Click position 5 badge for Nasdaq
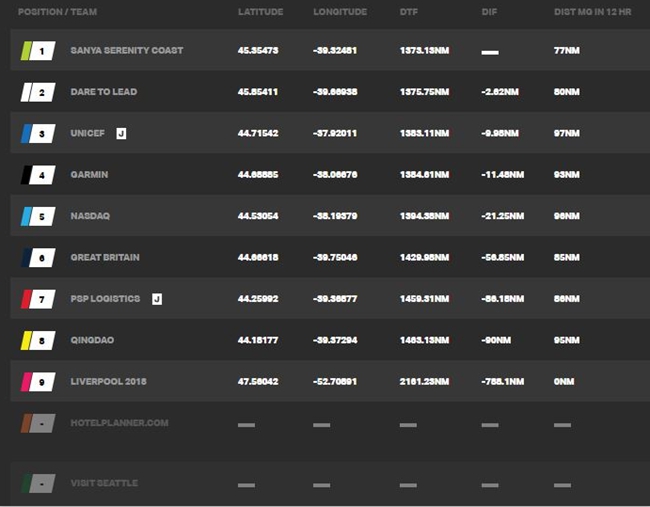Screen dimensions: 650x507 tap(38, 216)
